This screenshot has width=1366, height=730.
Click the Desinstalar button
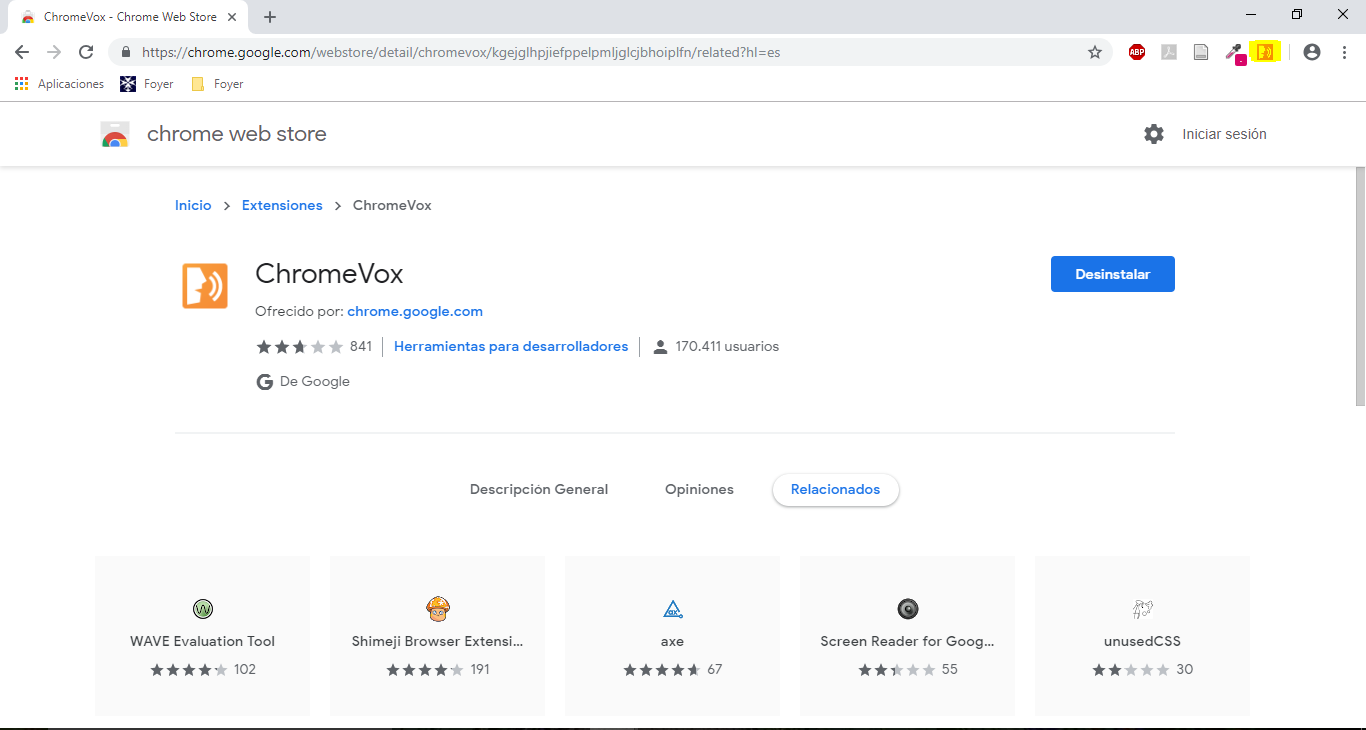1112,273
